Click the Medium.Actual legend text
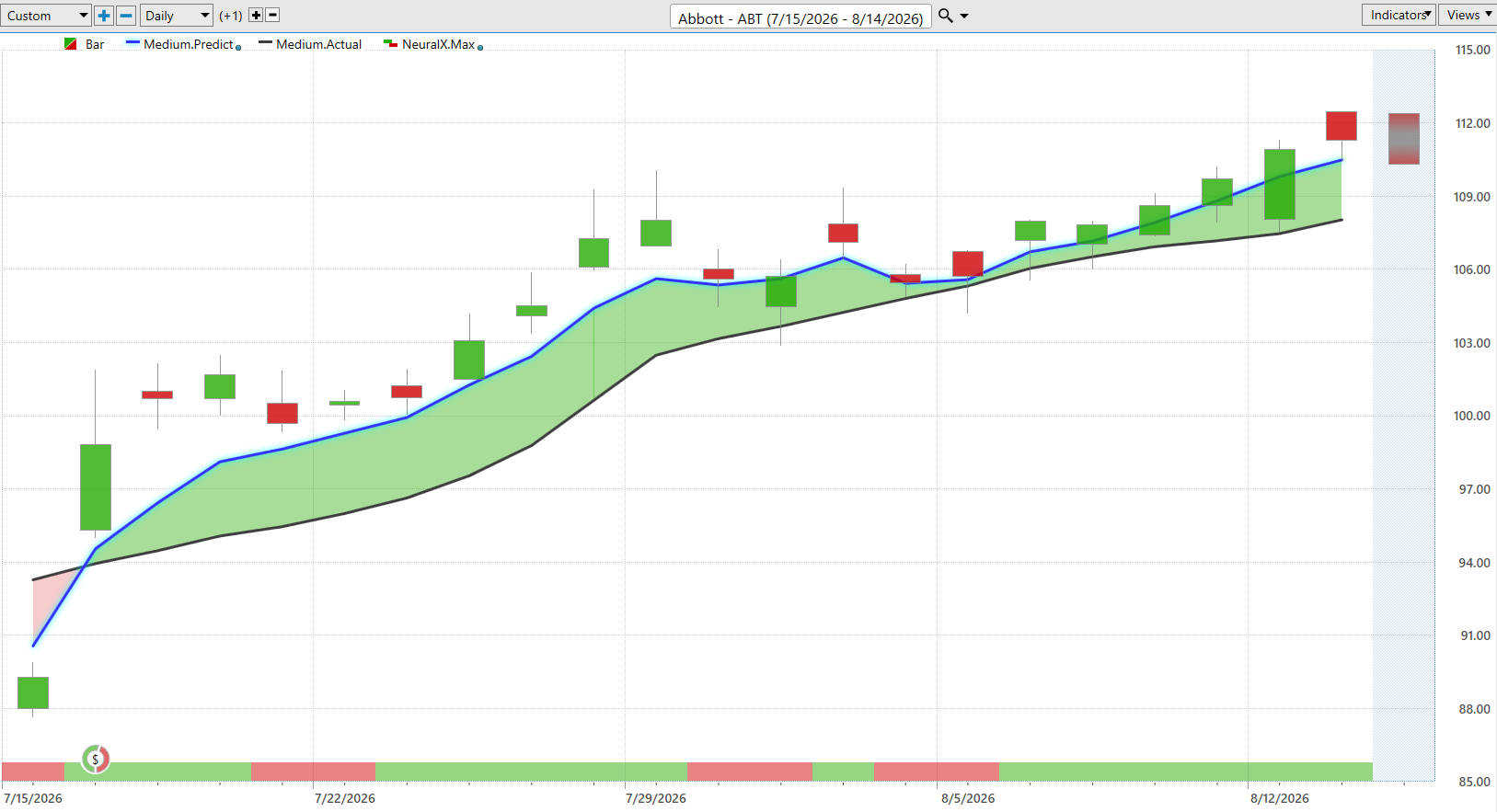Viewport: 1497px width, 812px height. click(318, 44)
